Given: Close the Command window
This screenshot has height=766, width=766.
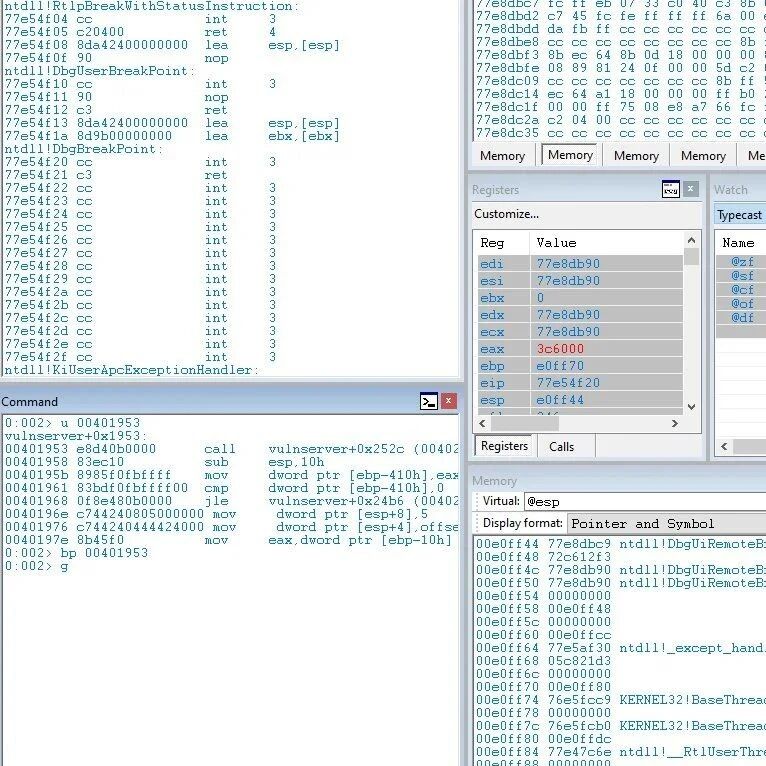Looking at the screenshot, I should (448, 401).
